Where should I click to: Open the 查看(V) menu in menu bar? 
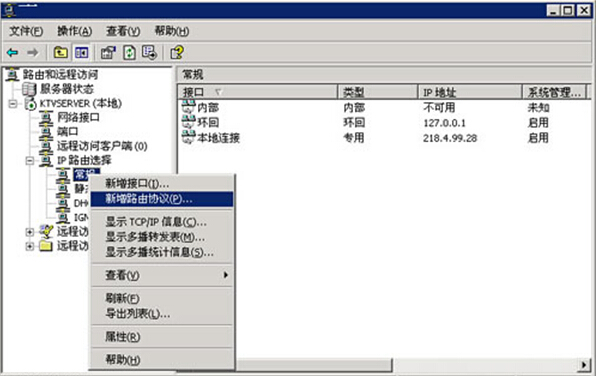123,31
